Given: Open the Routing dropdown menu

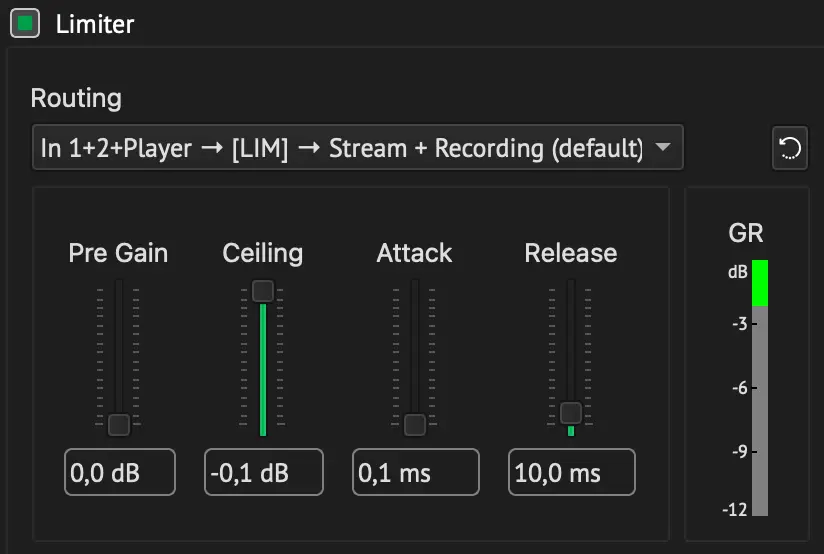Looking at the screenshot, I should point(357,147).
